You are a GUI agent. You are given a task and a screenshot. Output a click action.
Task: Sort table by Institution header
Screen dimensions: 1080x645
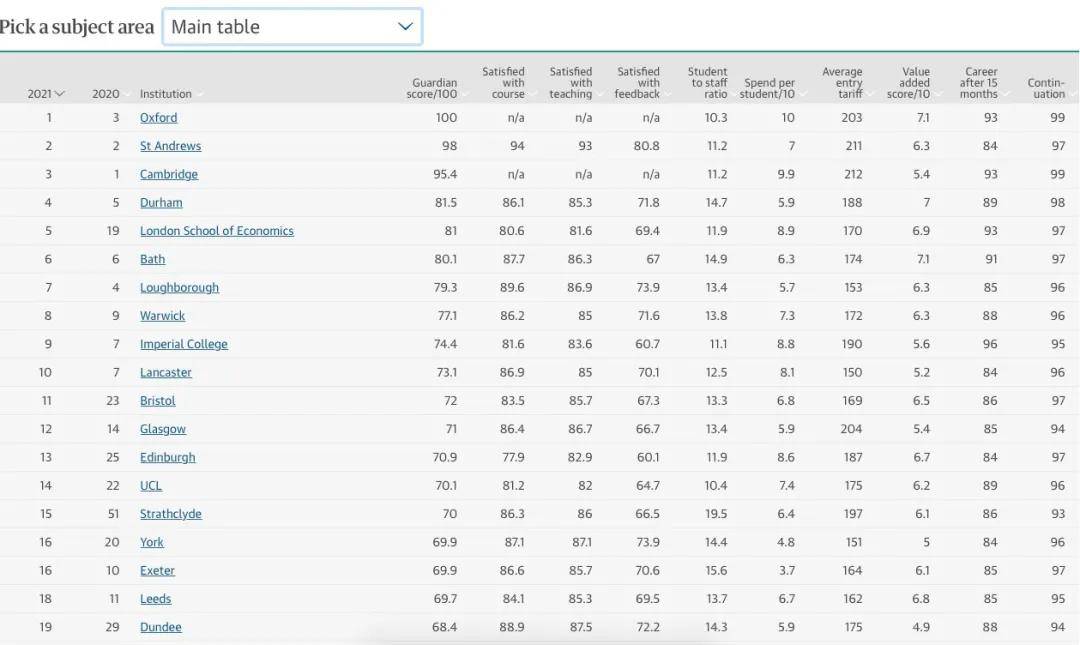[x=165, y=94]
